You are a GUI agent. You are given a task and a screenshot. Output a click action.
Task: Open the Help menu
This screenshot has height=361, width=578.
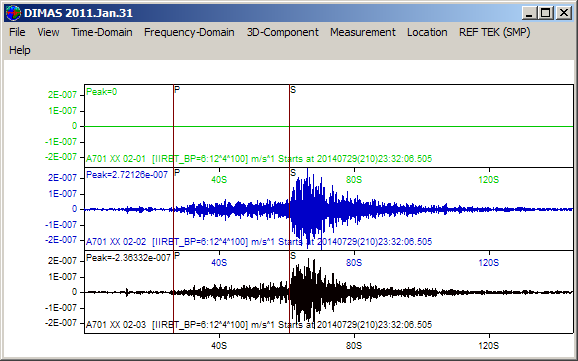tap(20, 50)
